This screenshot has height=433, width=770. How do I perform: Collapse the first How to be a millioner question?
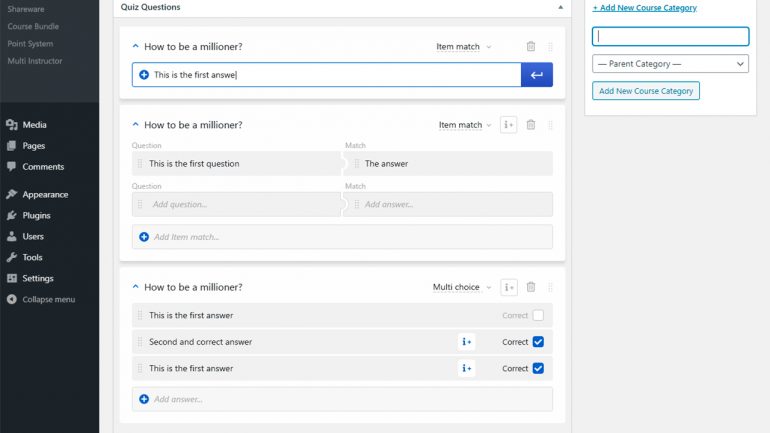point(136,46)
